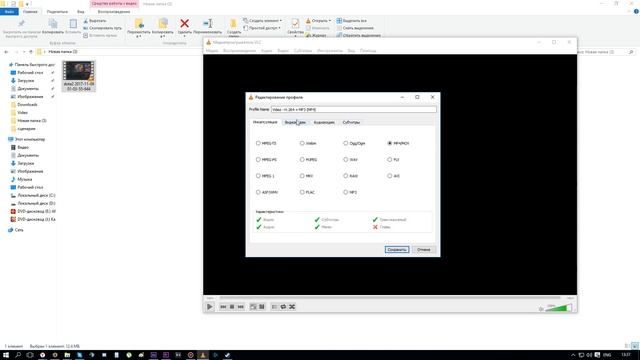This screenshot has width=640, height=360.
Task: Click VLC cone icon on taskbar
Action: tap(203, 355)
